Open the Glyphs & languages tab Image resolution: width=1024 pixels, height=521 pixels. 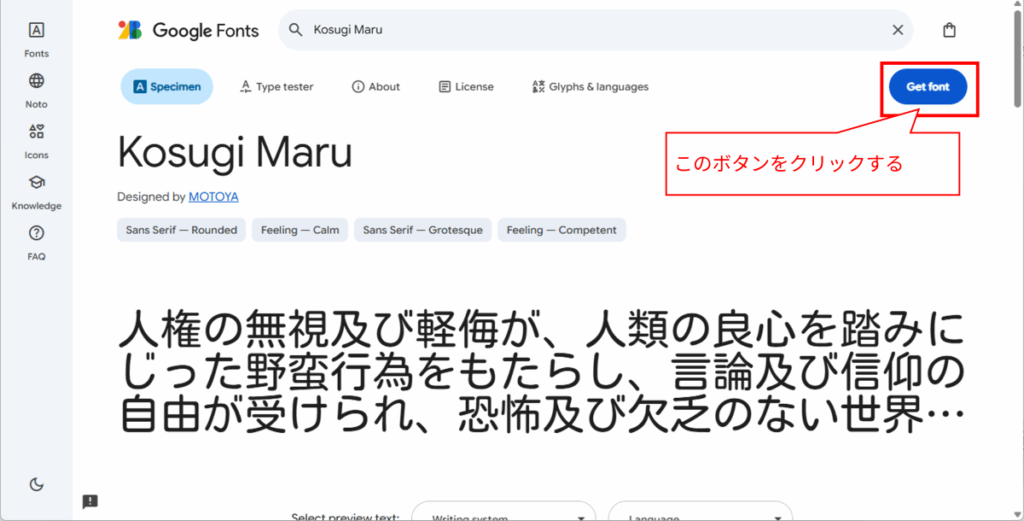pyautogui.click(x=591, y=87)
